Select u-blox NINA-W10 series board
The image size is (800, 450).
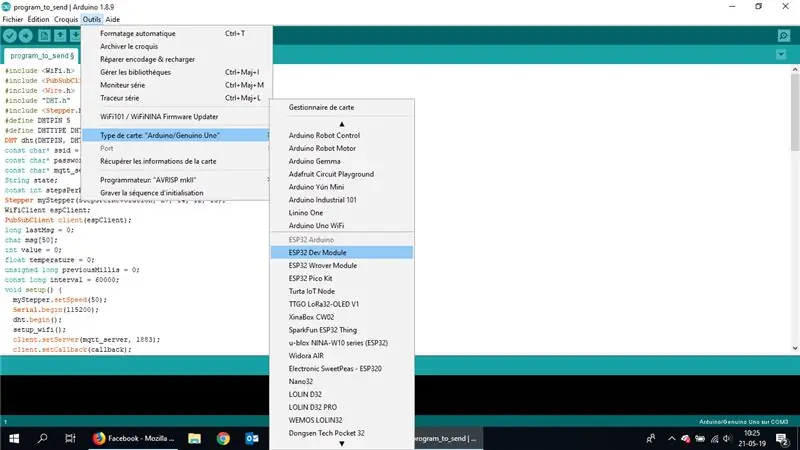pos(342,343)
